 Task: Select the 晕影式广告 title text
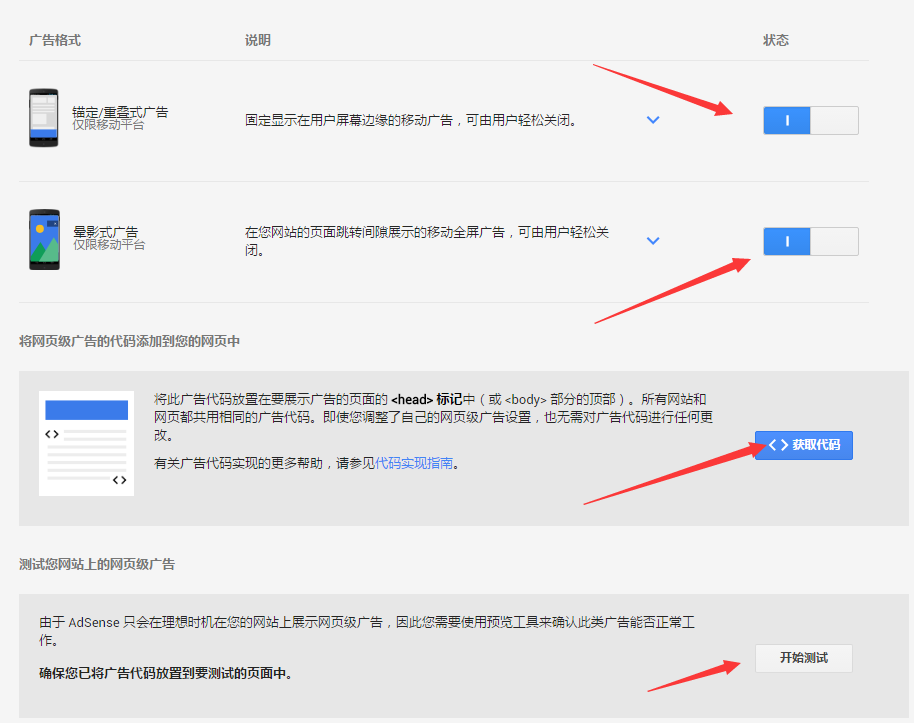[x=105, y=232]
